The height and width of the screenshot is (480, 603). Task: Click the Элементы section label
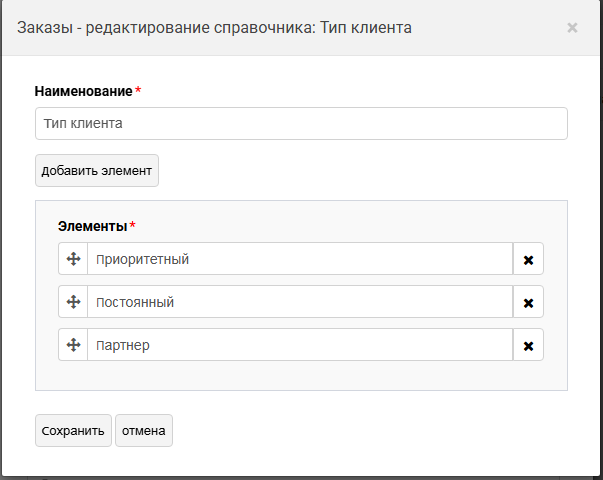92,227
